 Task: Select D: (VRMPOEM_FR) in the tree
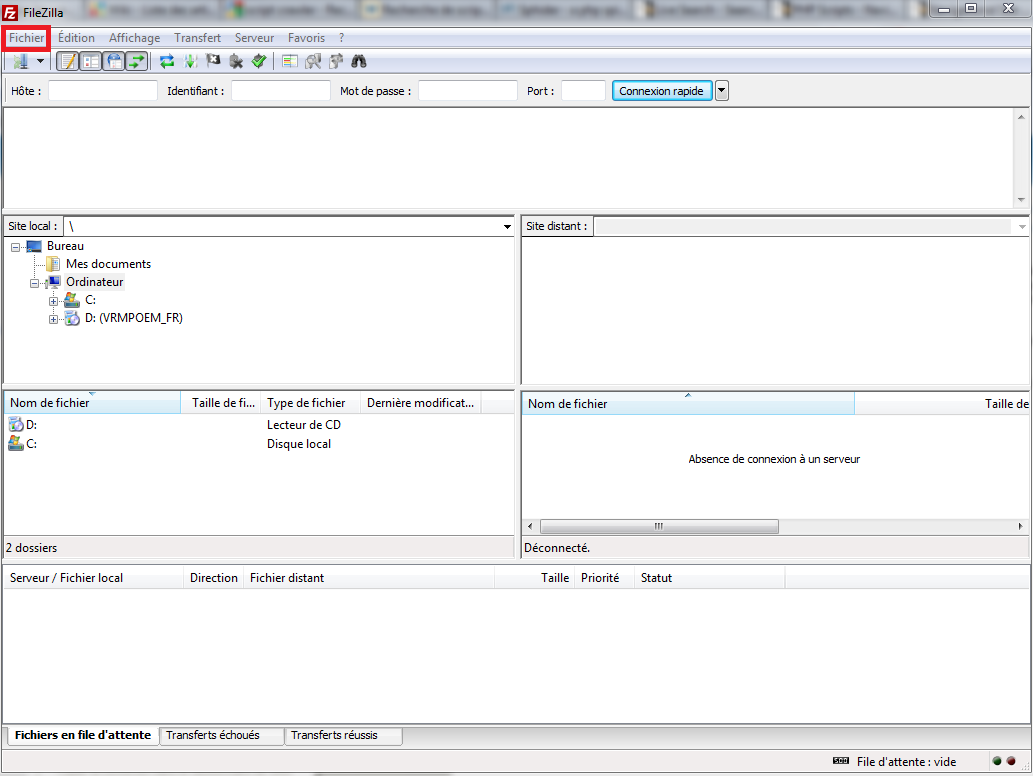134,318
